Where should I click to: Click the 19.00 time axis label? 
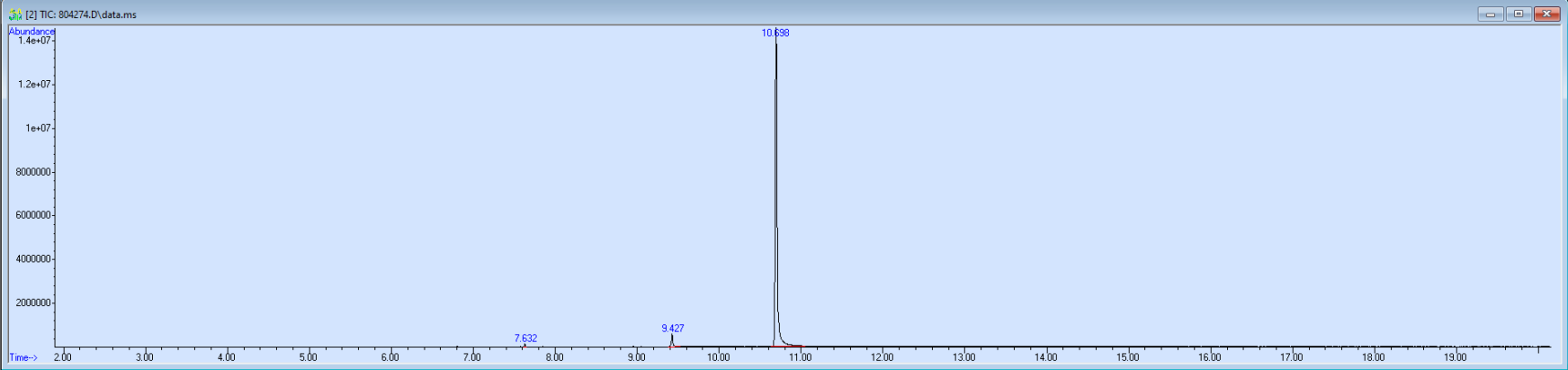pyautogui.click(x=1456, y=357)
